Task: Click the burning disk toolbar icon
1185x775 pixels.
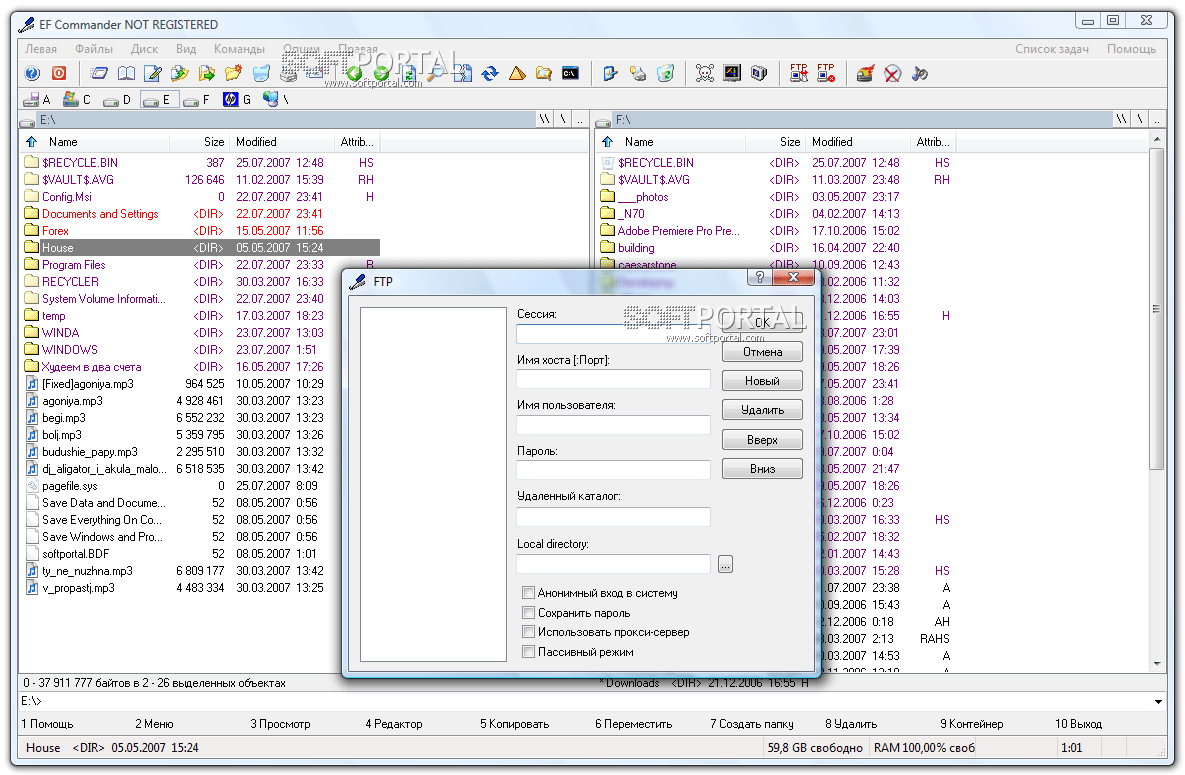Action: (865, 73)
